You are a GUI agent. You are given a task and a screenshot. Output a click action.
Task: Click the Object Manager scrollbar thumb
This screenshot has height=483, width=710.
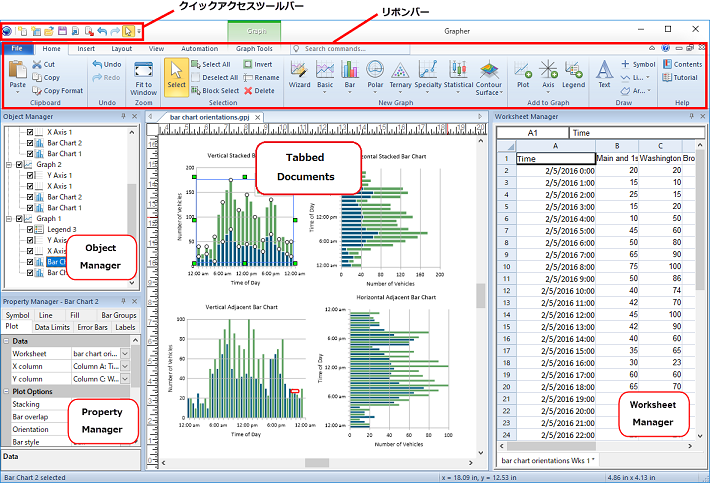(131, 210)
